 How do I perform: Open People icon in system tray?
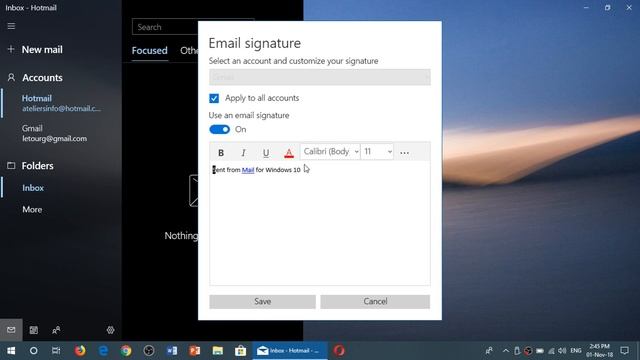[x=489, y=351]
